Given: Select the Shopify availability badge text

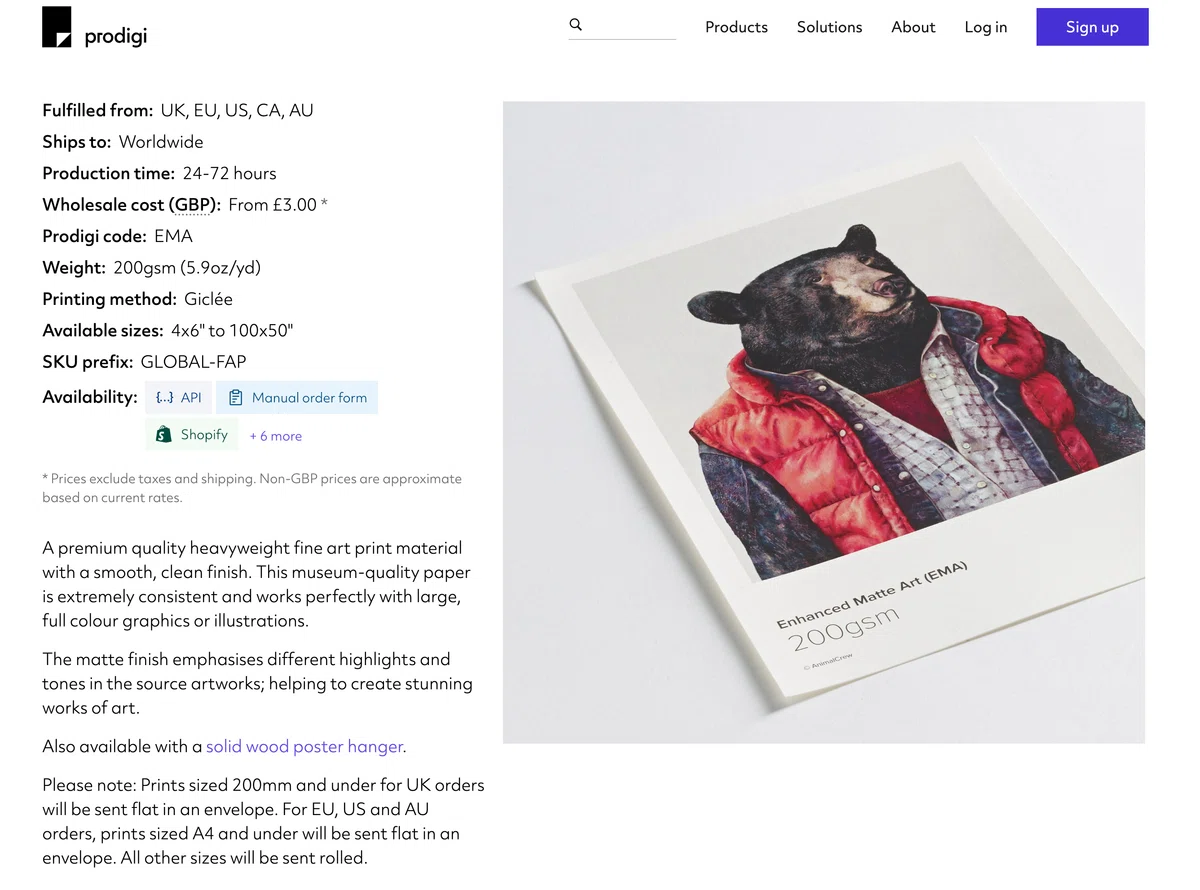Looking at the screenshot, I should point(204,435).
